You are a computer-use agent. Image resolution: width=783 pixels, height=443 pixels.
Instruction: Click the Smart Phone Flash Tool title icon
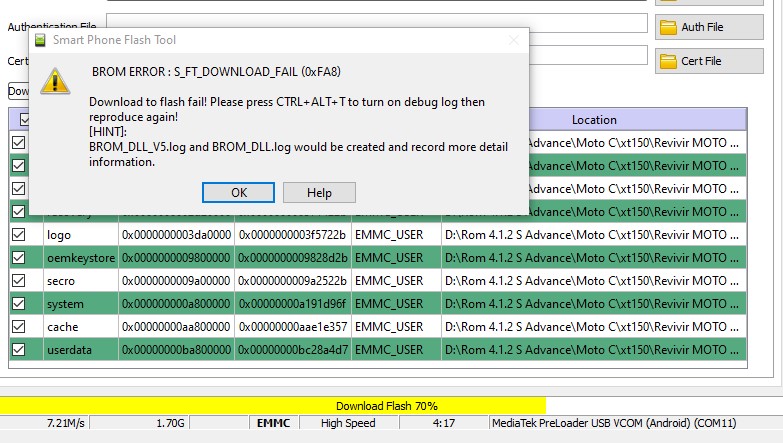pos(40,40)
